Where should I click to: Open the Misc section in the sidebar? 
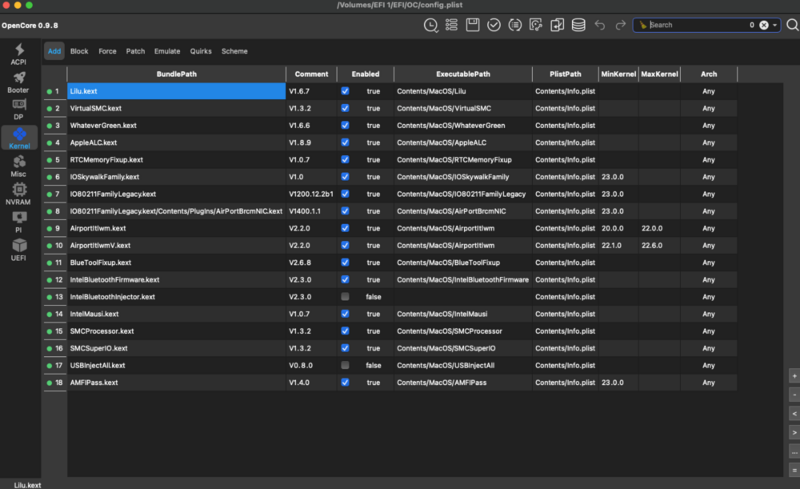(x=19, y=166)
